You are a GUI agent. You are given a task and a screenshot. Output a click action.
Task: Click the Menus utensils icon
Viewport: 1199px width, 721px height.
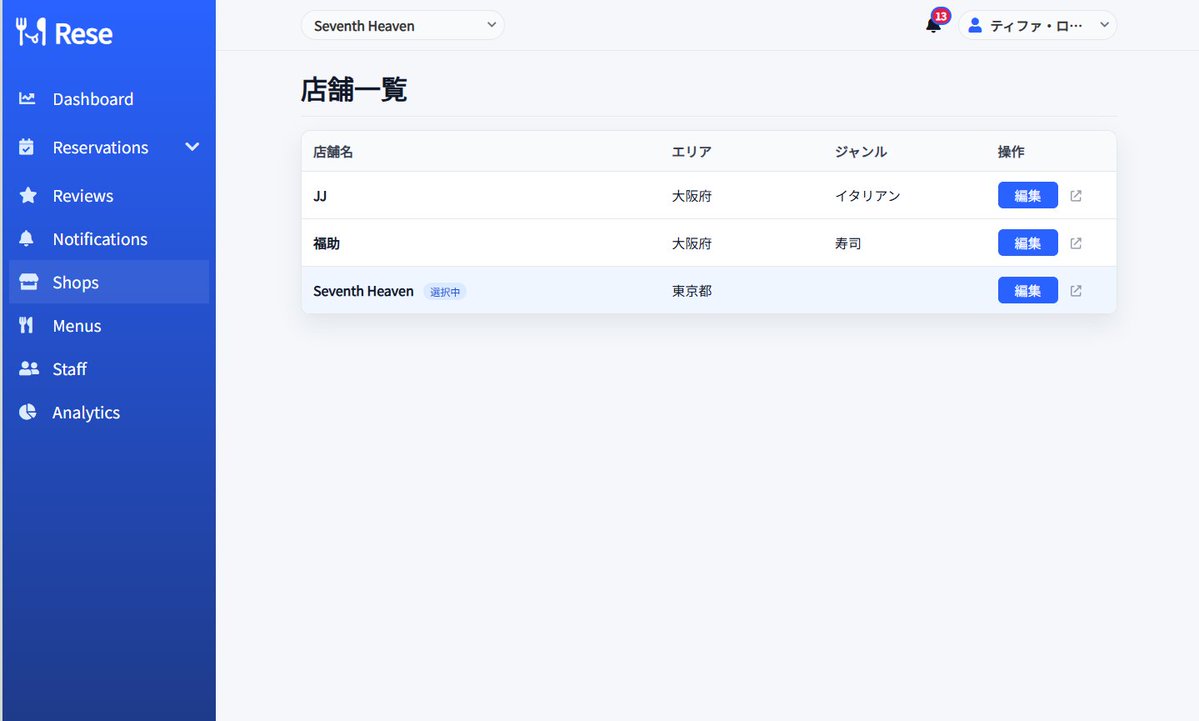26,326
